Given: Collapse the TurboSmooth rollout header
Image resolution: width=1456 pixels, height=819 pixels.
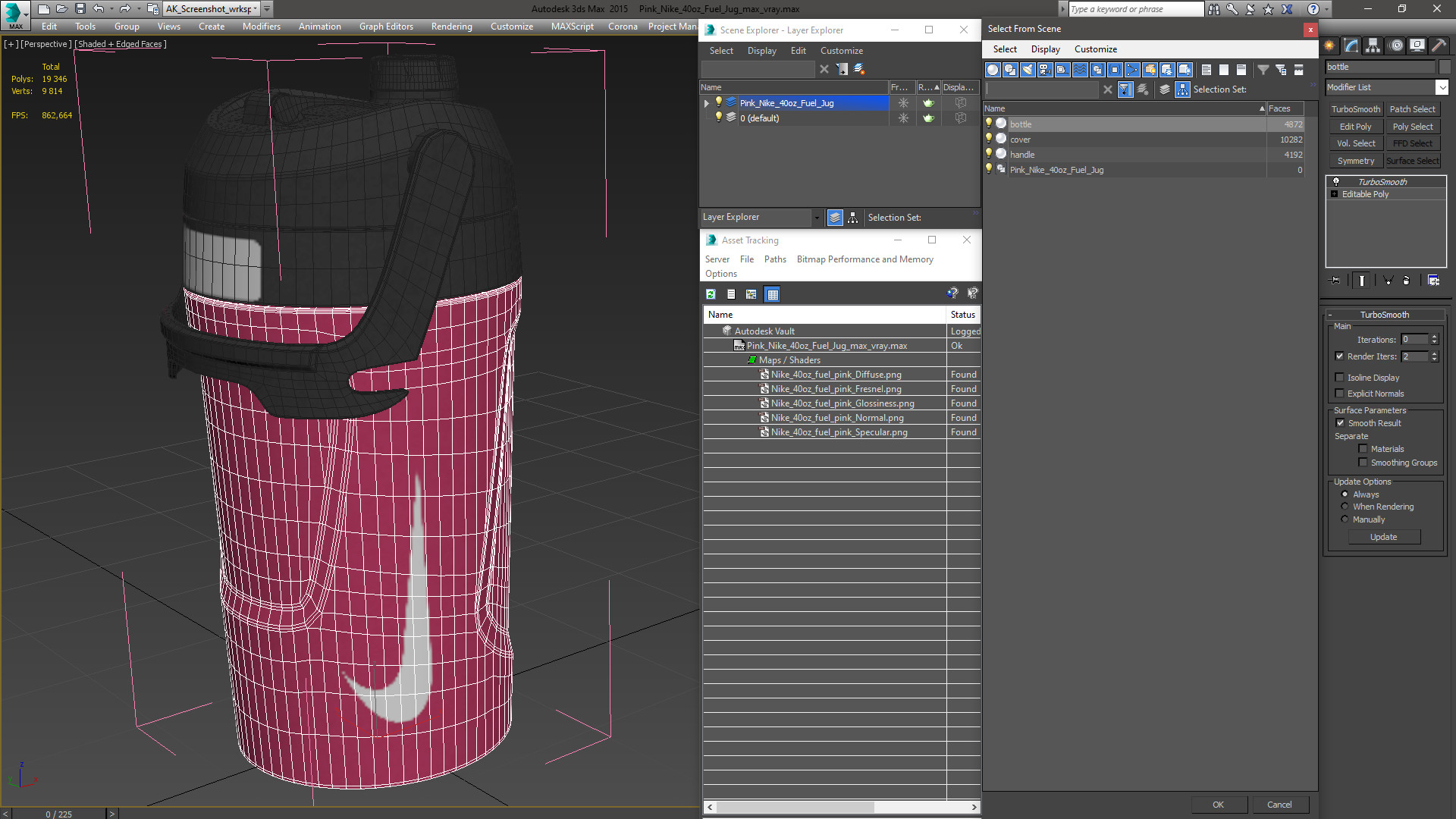Looking at the screenshot, I should [x=1385, y=315].
